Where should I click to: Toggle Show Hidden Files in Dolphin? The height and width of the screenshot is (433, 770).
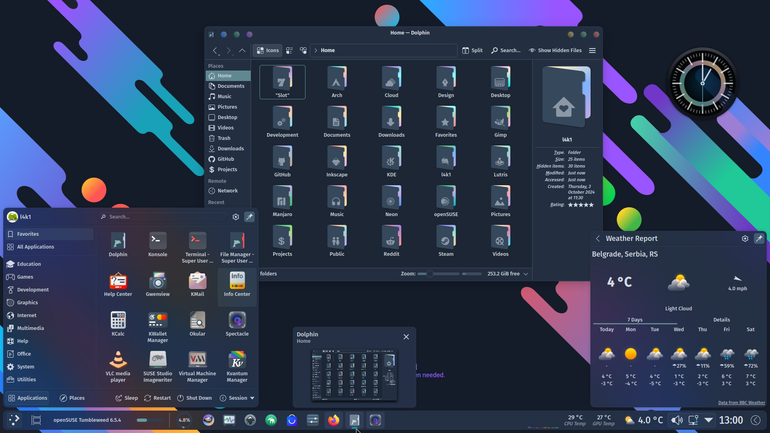point(555,50)
